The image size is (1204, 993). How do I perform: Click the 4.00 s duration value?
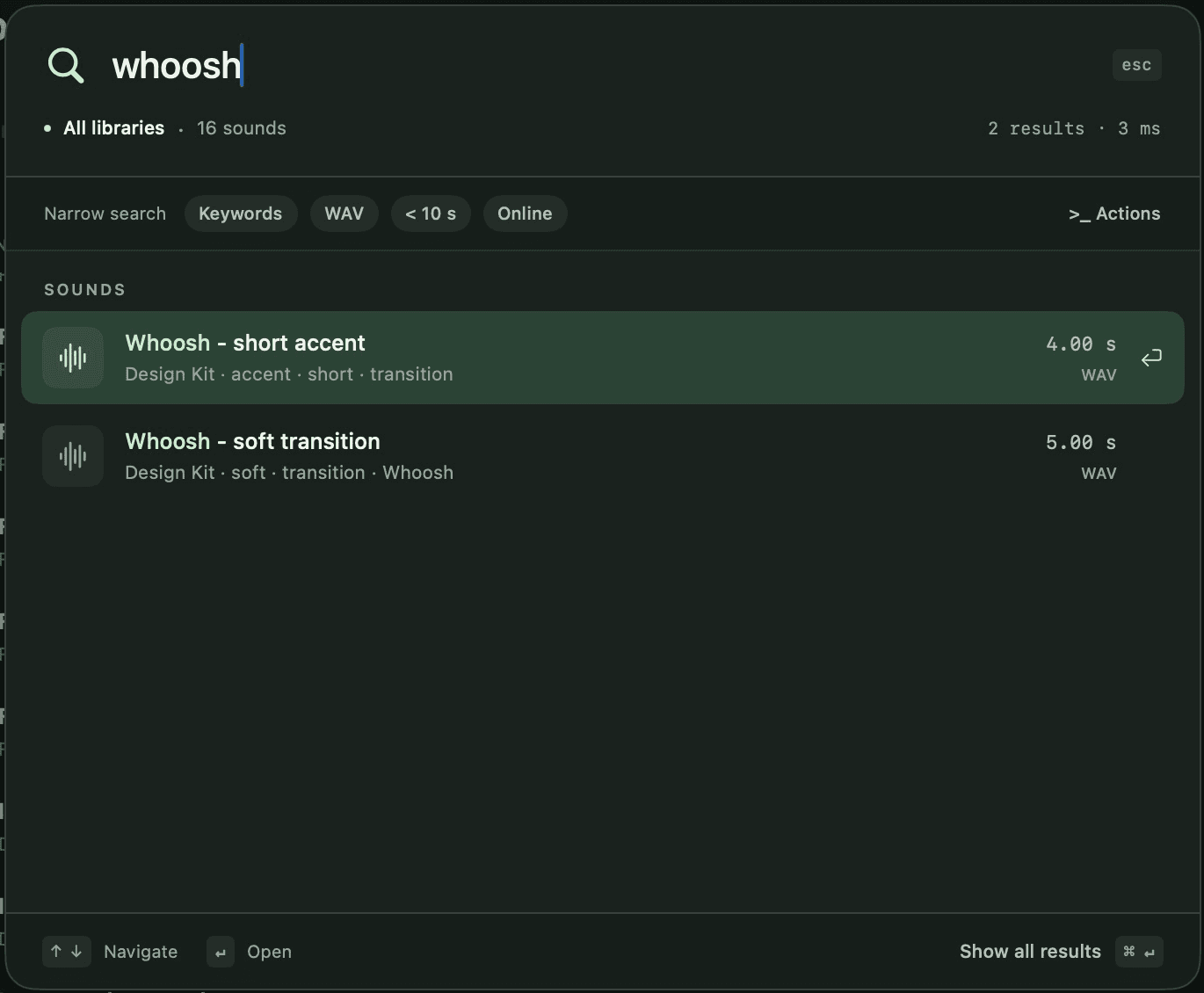click(1081, 344)
